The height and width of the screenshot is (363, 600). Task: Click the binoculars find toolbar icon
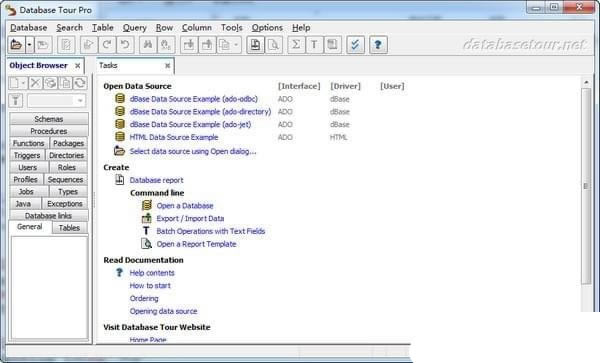coord(148,45)
